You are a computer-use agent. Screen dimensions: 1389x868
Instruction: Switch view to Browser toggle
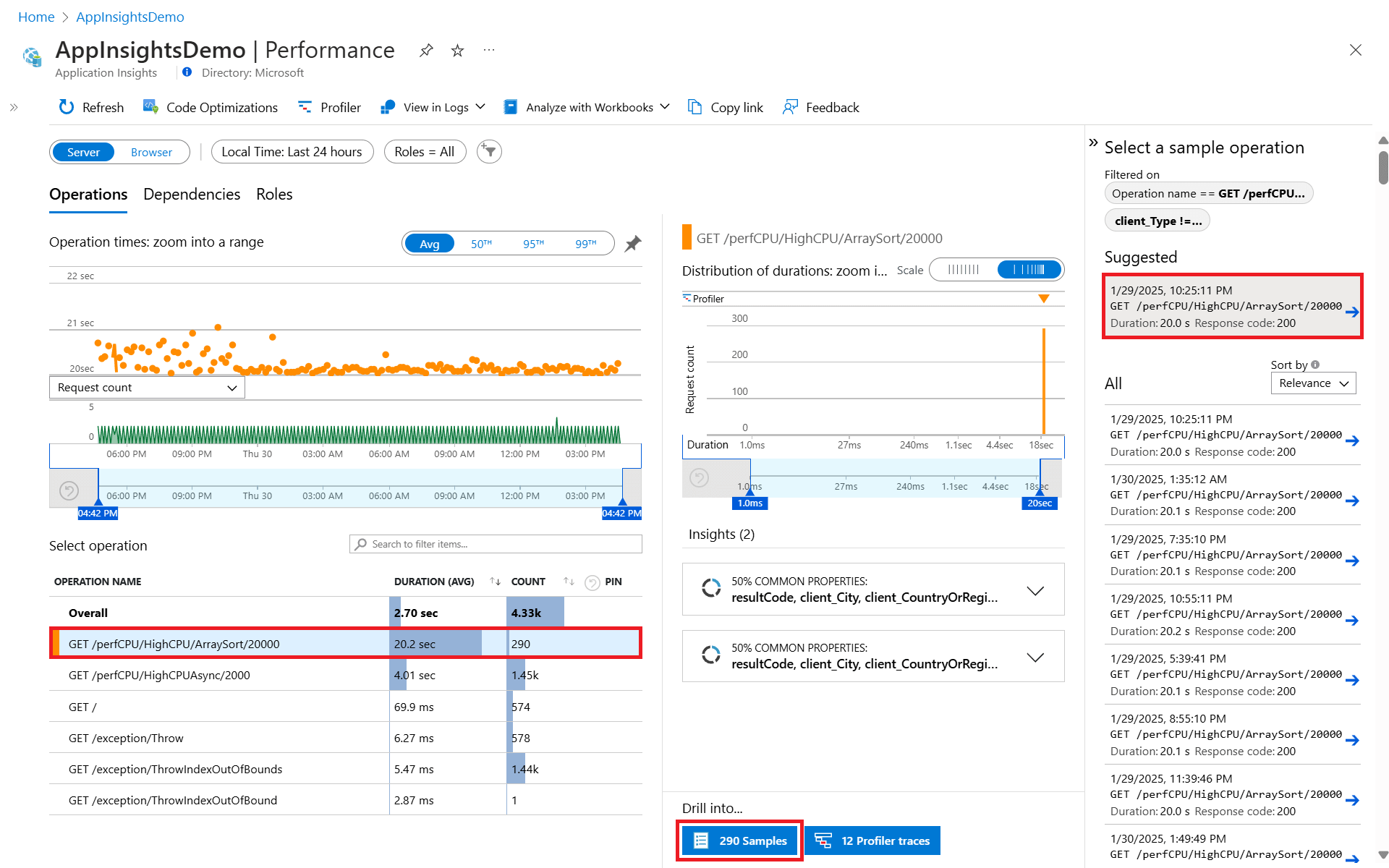pyautogui.click(x=151, y=152)
